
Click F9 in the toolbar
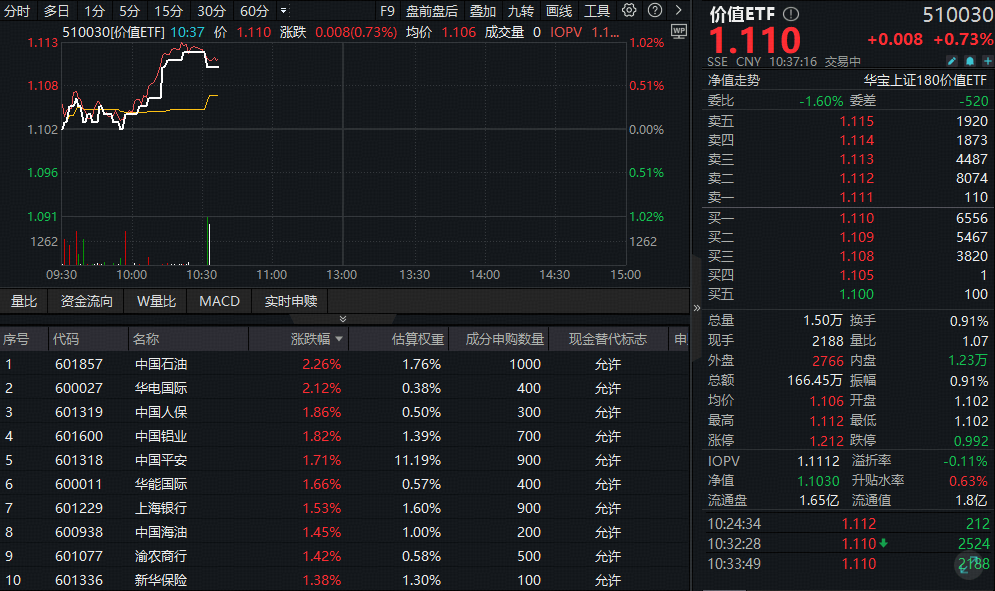388,11
